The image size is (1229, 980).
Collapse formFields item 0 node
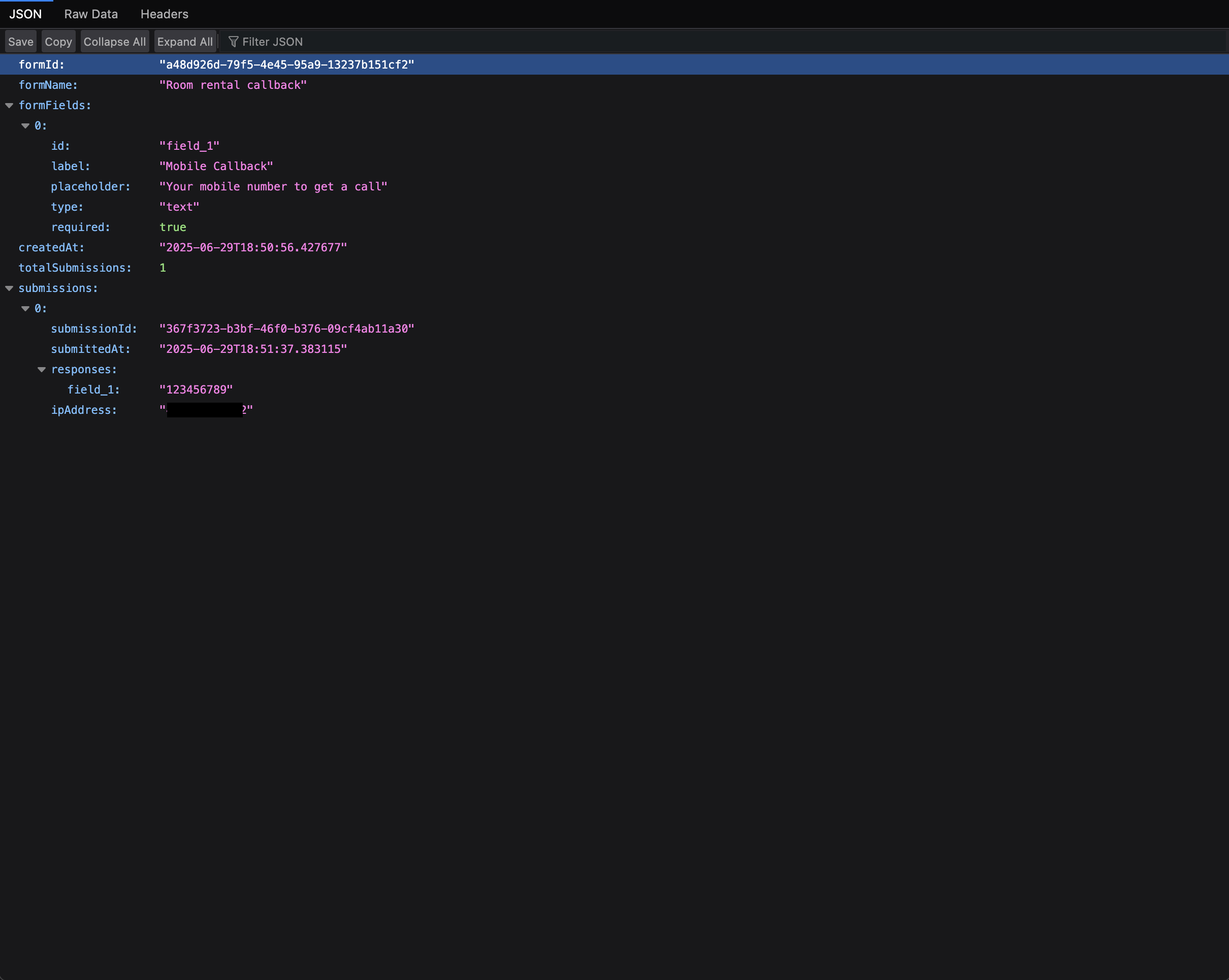25,125
